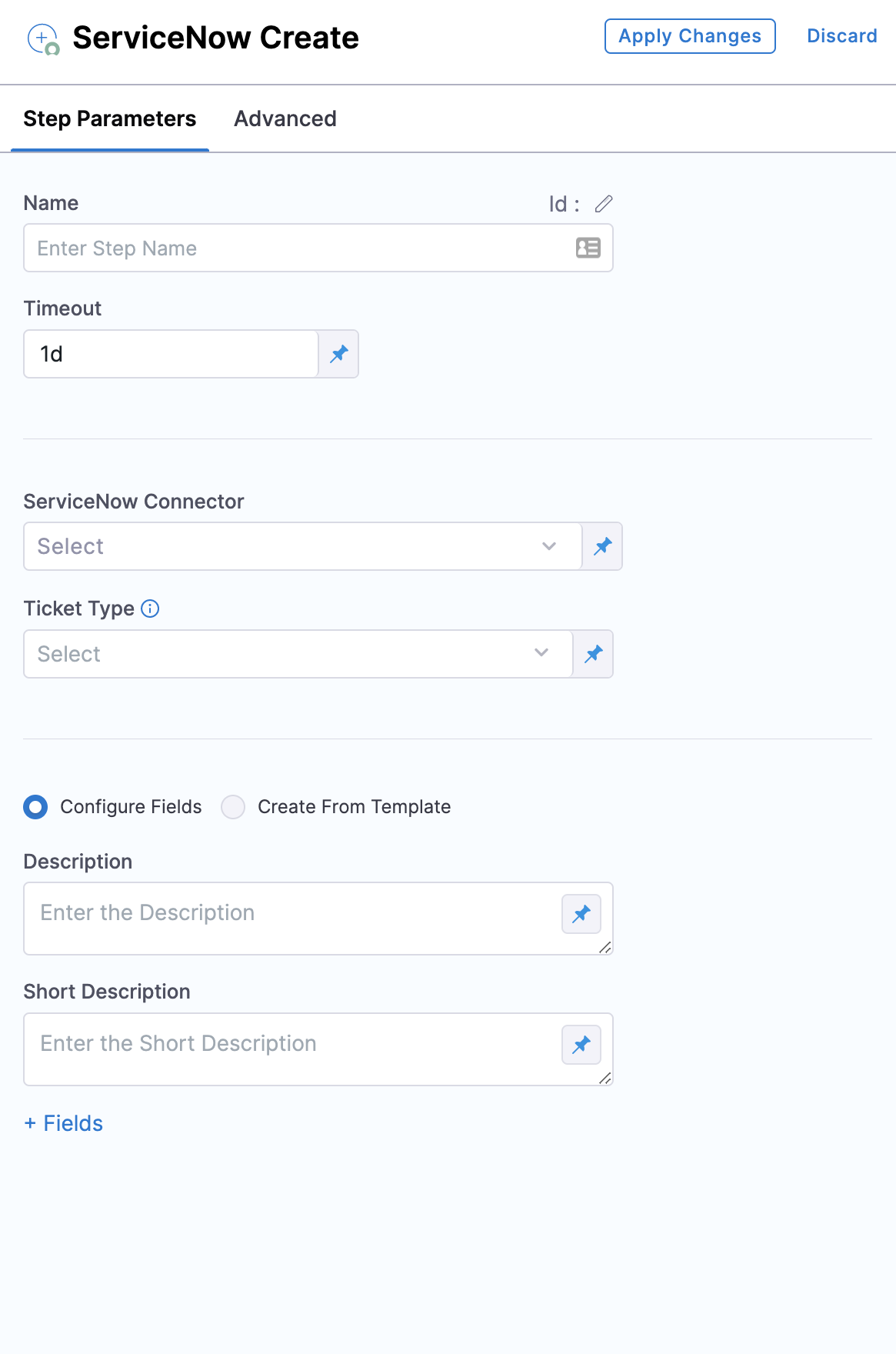Click the pin icon in Short Description box
This screenshot has height=1354, width=896.
point(581,1045)
